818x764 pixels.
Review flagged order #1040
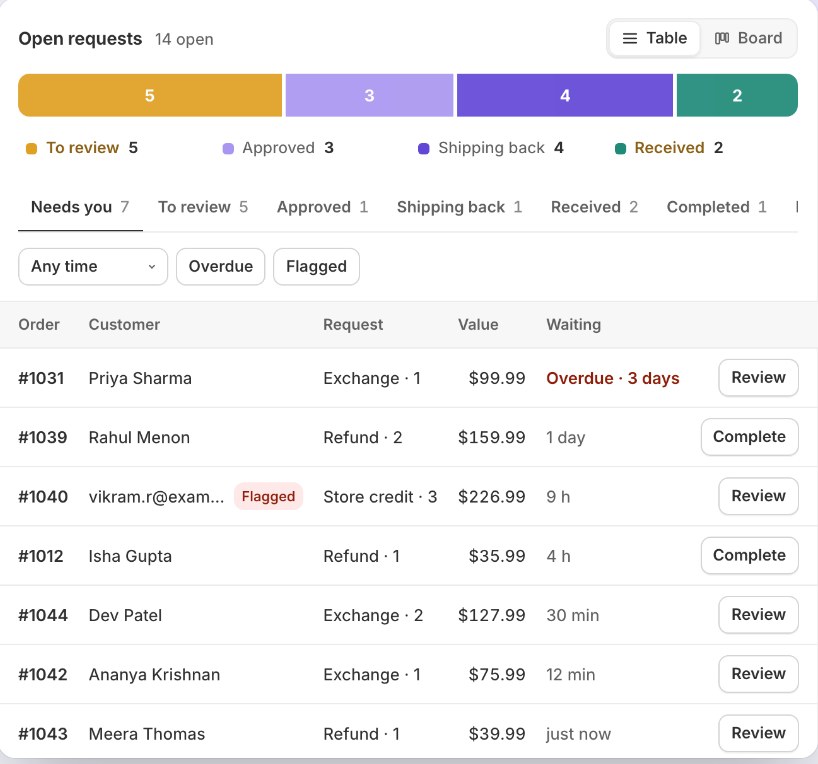pyautogui.click(x=758, y=496)
